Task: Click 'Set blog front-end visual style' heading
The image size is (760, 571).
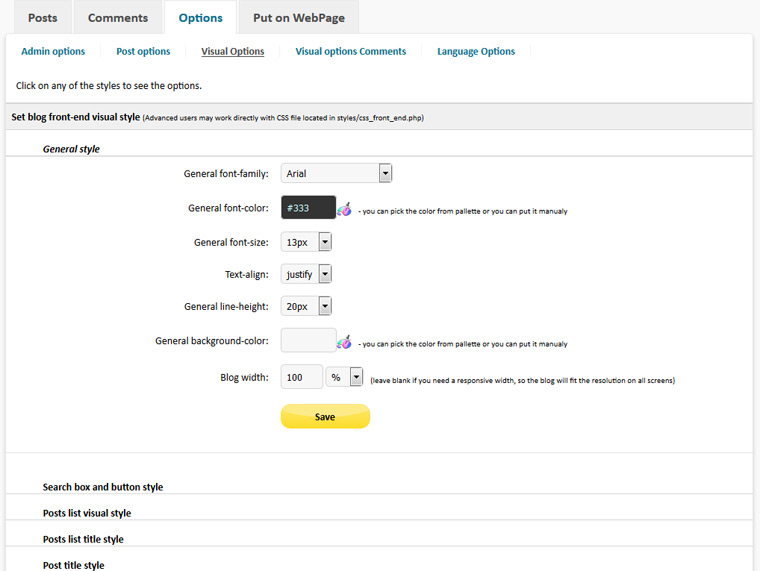Action: click(76, 117)
